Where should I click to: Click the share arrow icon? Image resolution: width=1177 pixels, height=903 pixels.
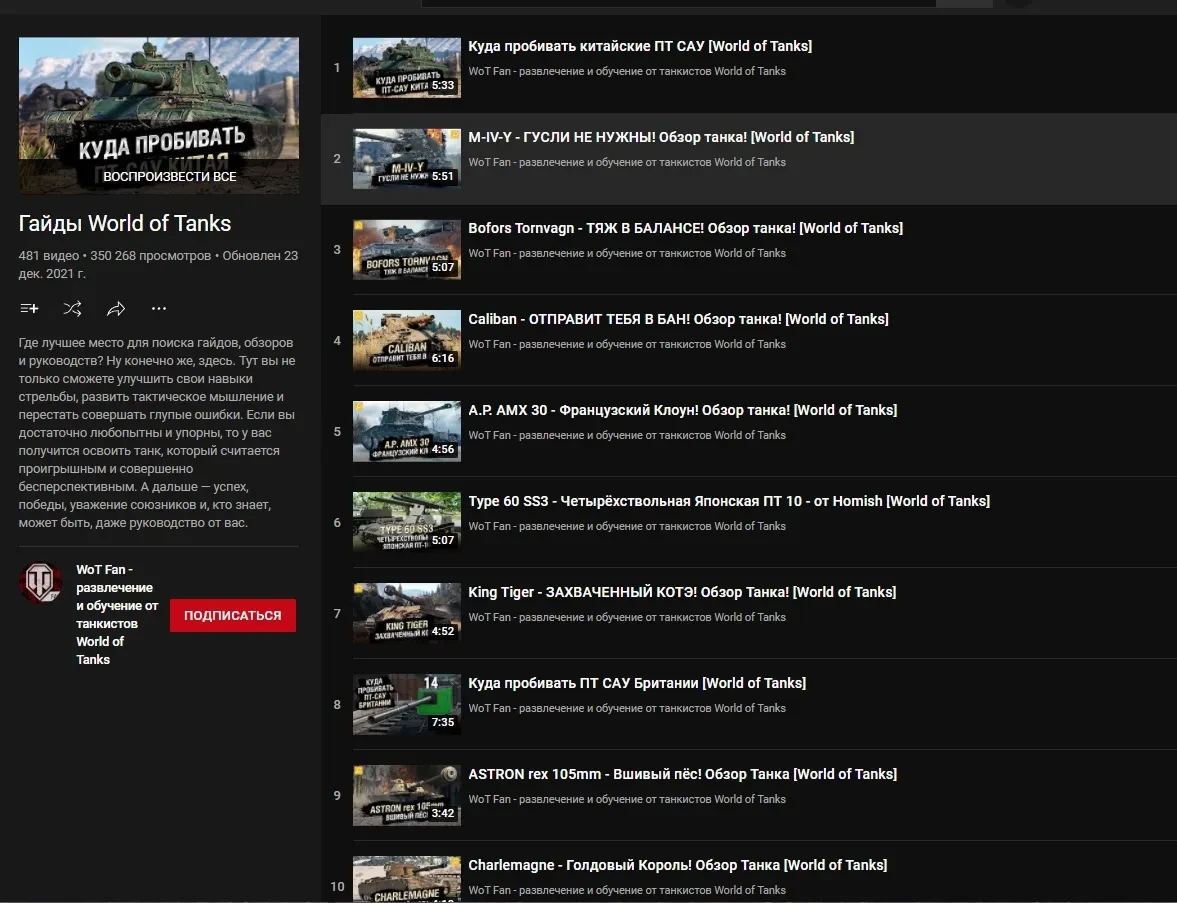coord(116,309)
